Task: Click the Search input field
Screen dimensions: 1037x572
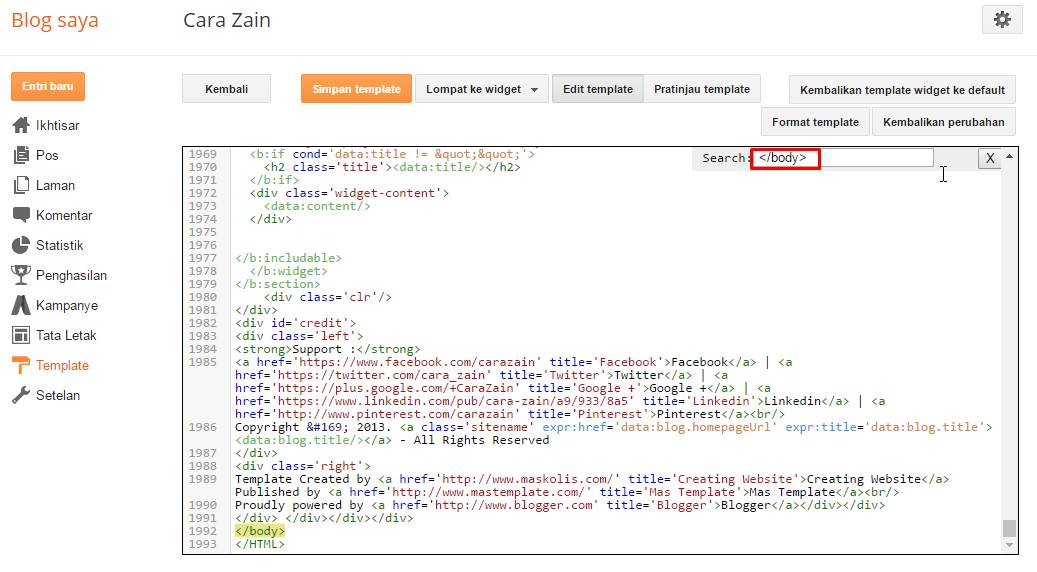Action: click(842, 158)
